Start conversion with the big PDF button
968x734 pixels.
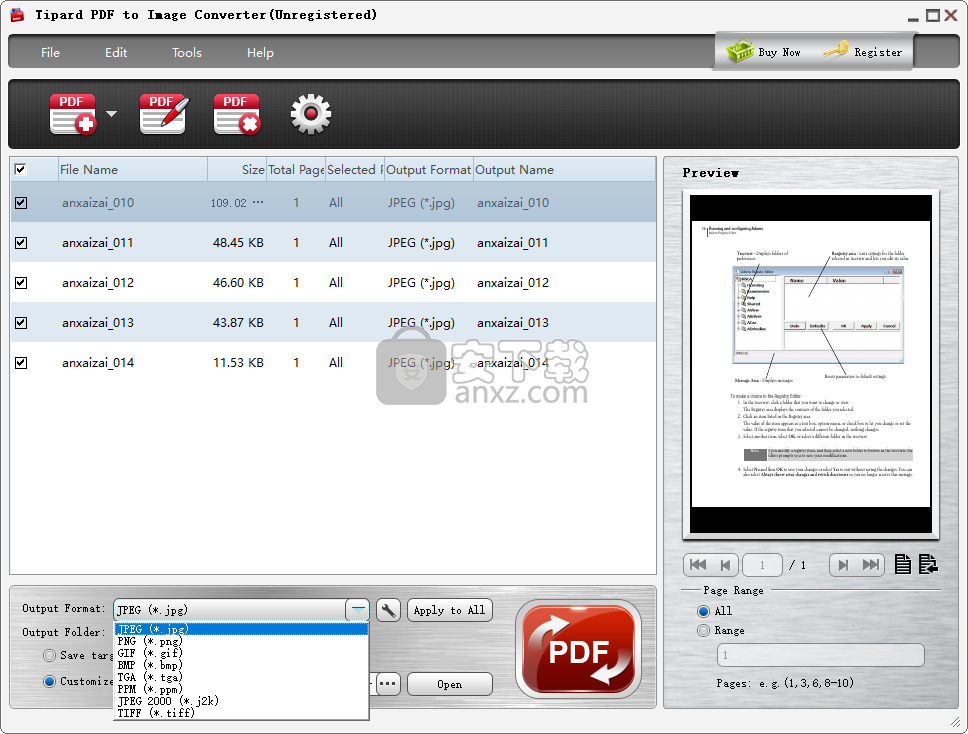(x=578, y=649)
